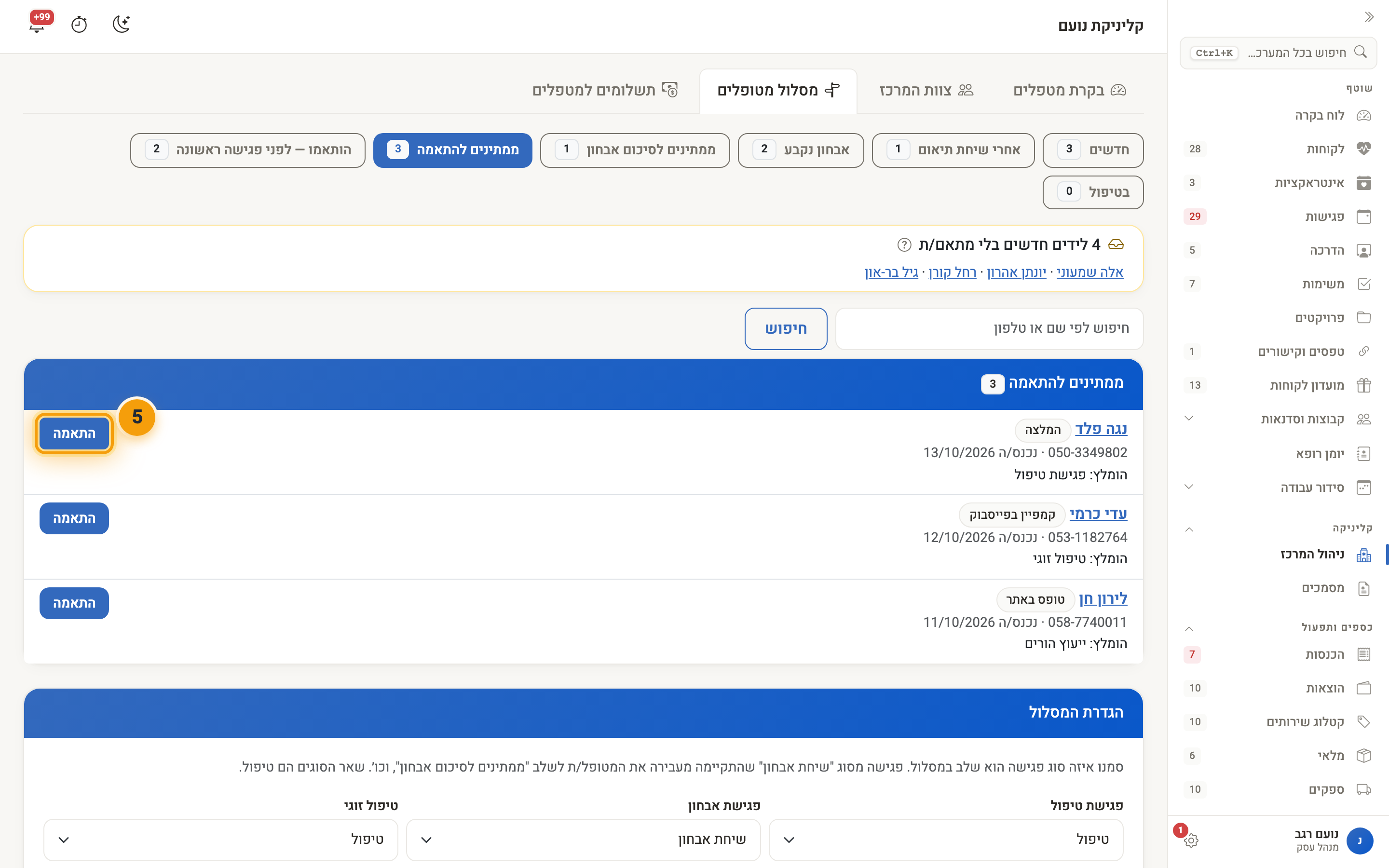Open פגישות calendar in the sidebar
1389x868 pixels.
(1278, 217)
